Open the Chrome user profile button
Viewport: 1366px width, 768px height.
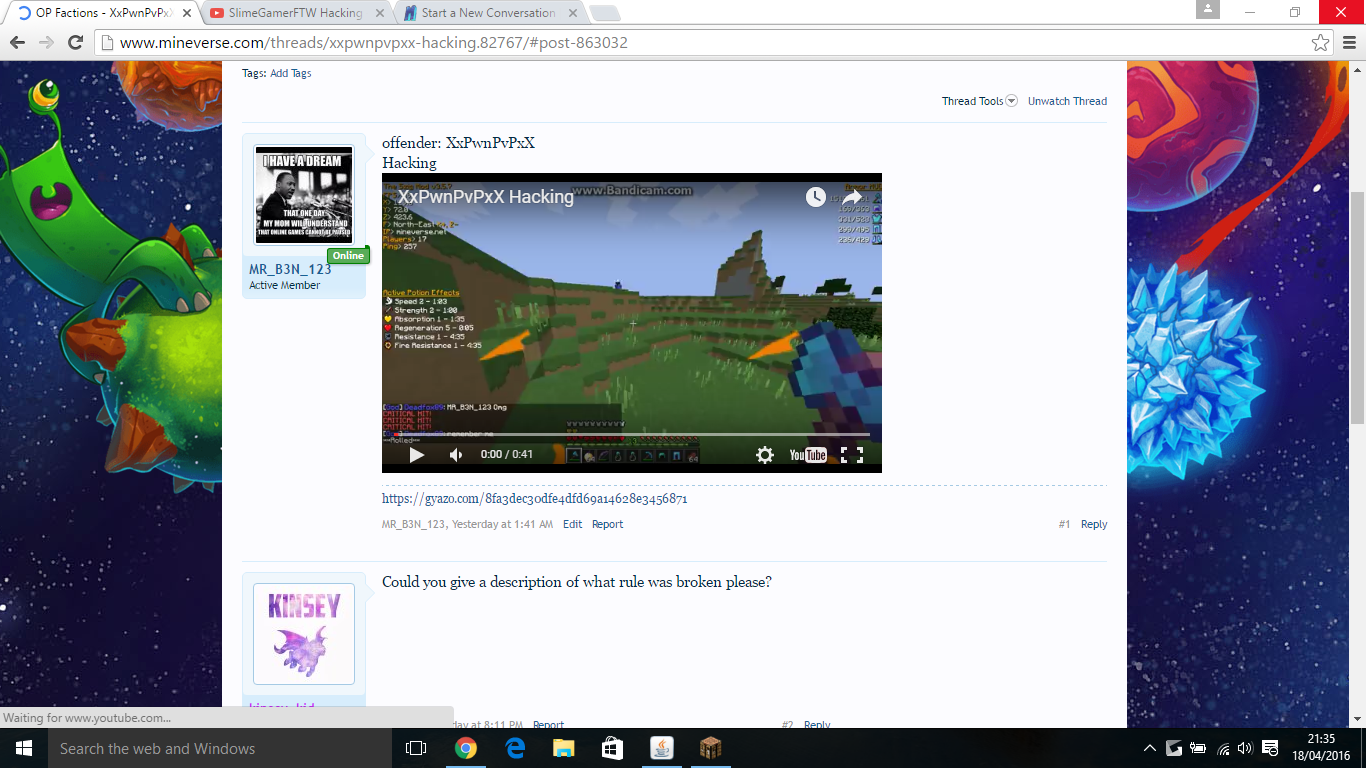pos(1207,9)
